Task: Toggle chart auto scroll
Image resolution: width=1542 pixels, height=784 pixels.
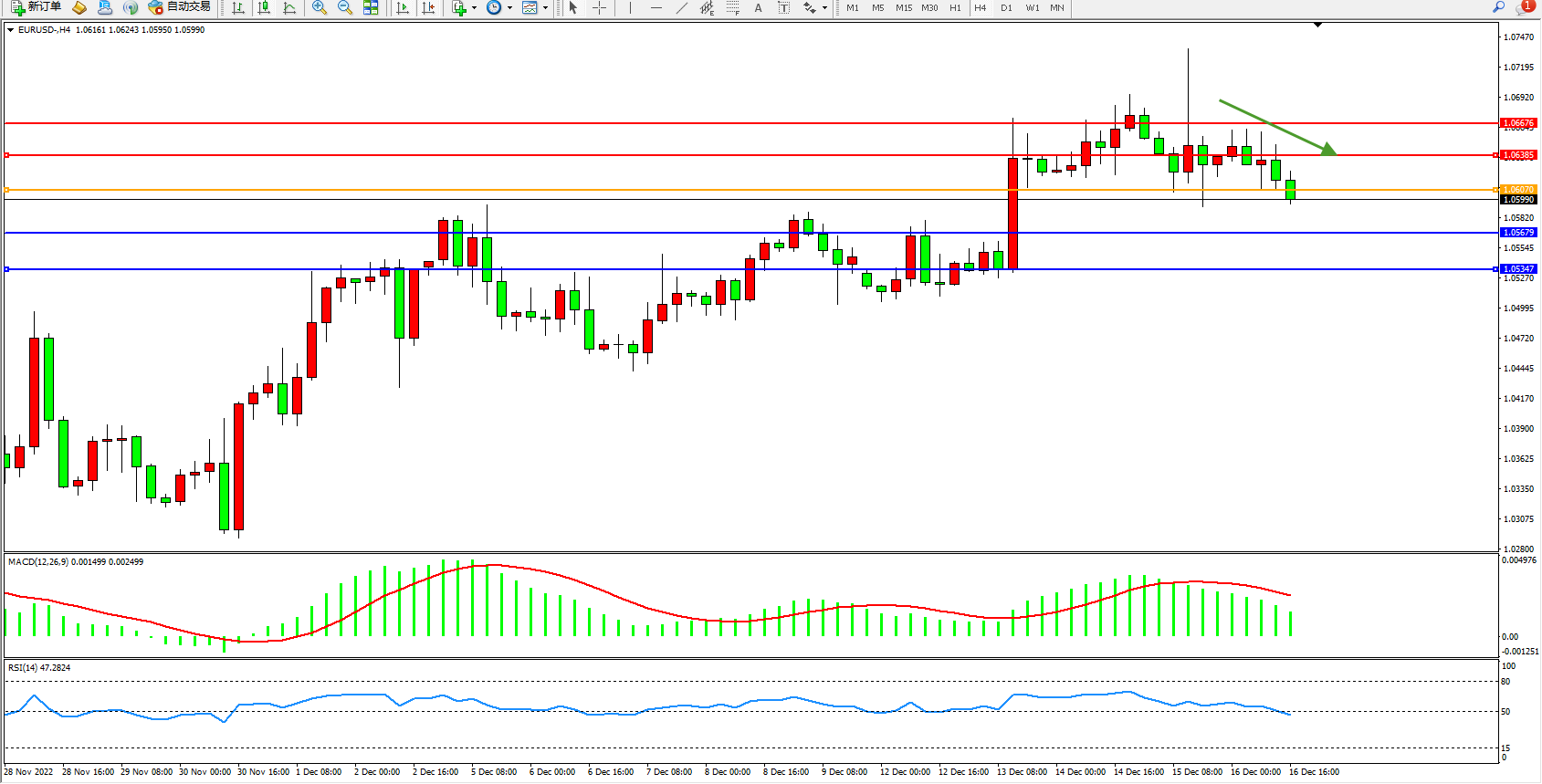Action: tap(403, 7)
